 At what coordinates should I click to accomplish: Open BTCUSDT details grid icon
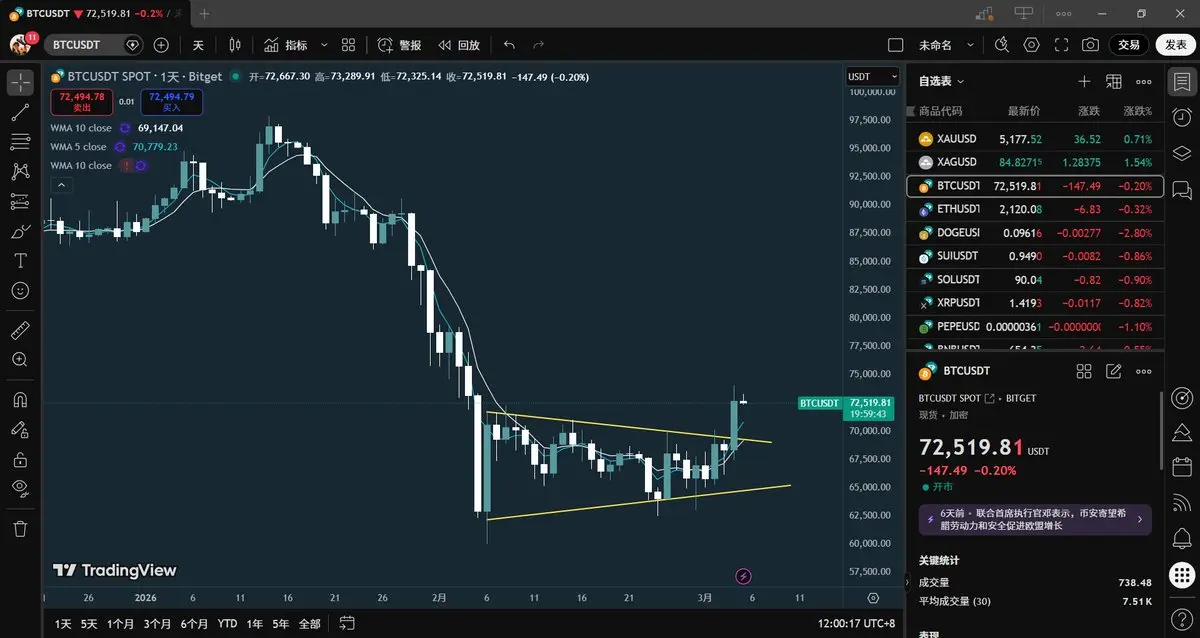point(1084,371)
